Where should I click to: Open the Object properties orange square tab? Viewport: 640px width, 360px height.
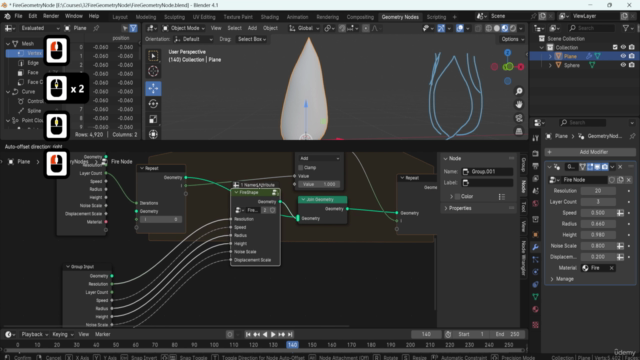[536, 235]
